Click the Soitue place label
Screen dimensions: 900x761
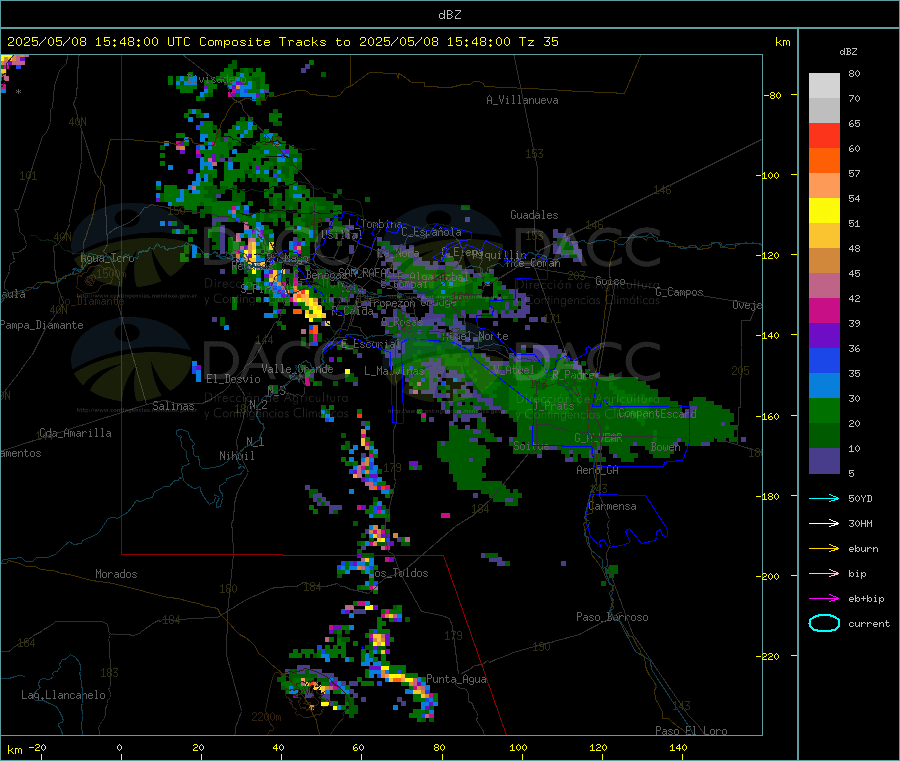click(531, 445)
